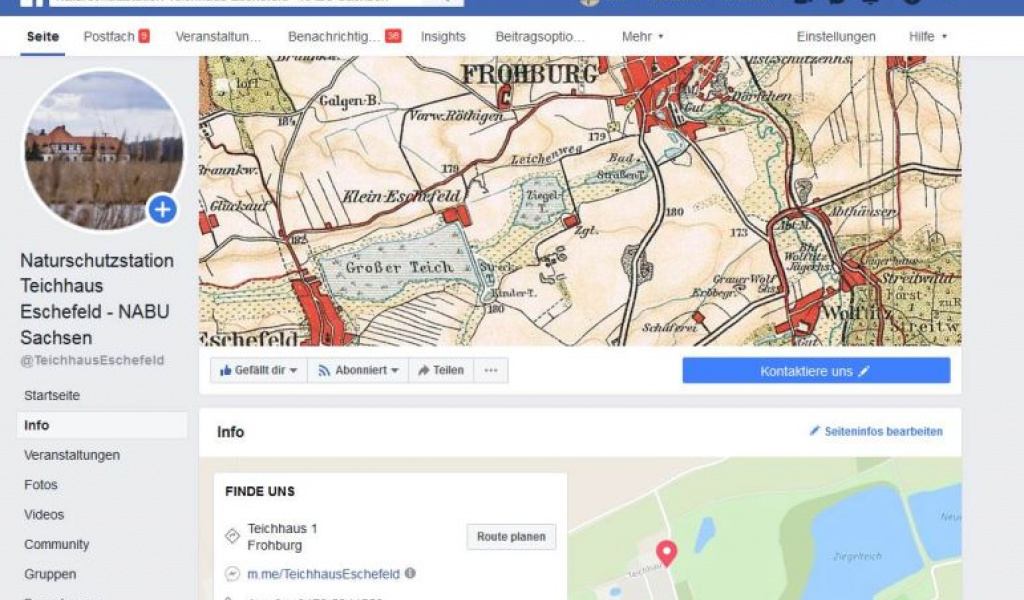Switch to the Insights tab
The image size is (1024, 600).
pyautogui.click(x=443, y=37)
